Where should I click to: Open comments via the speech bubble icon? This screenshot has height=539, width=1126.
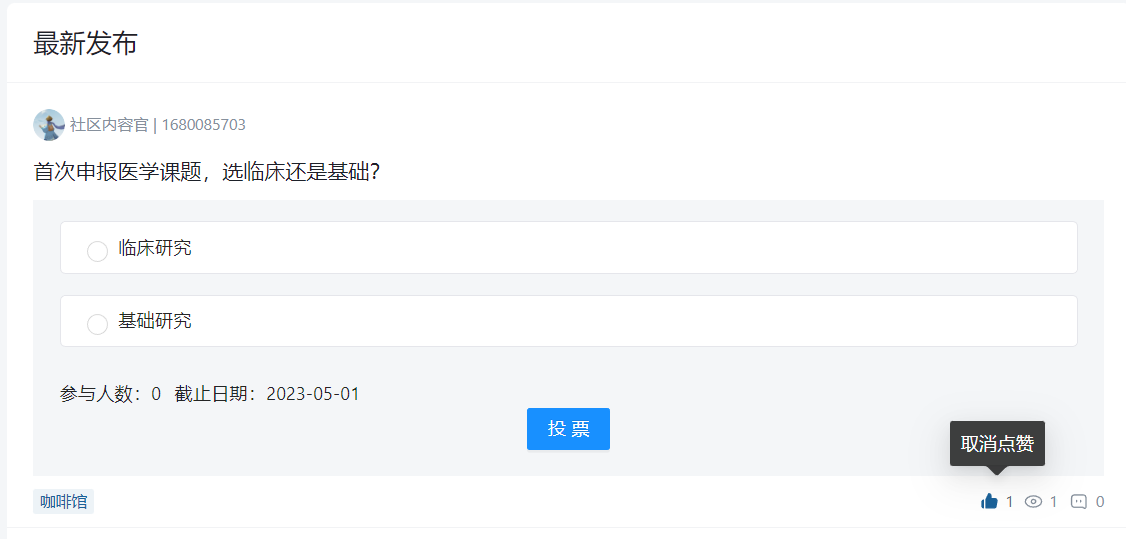pos(1079,501)
